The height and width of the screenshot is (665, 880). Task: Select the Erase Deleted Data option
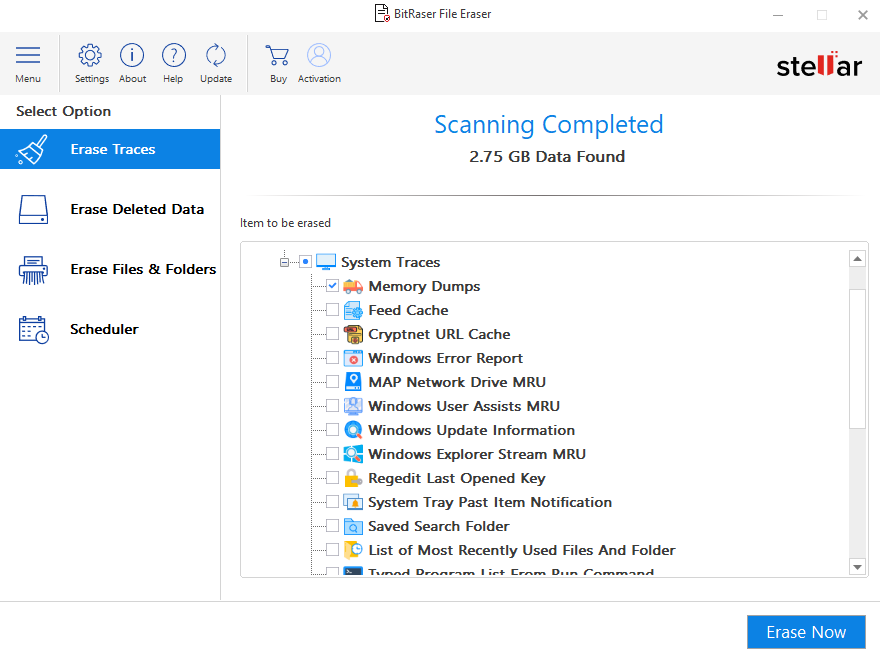click(110, 209)
